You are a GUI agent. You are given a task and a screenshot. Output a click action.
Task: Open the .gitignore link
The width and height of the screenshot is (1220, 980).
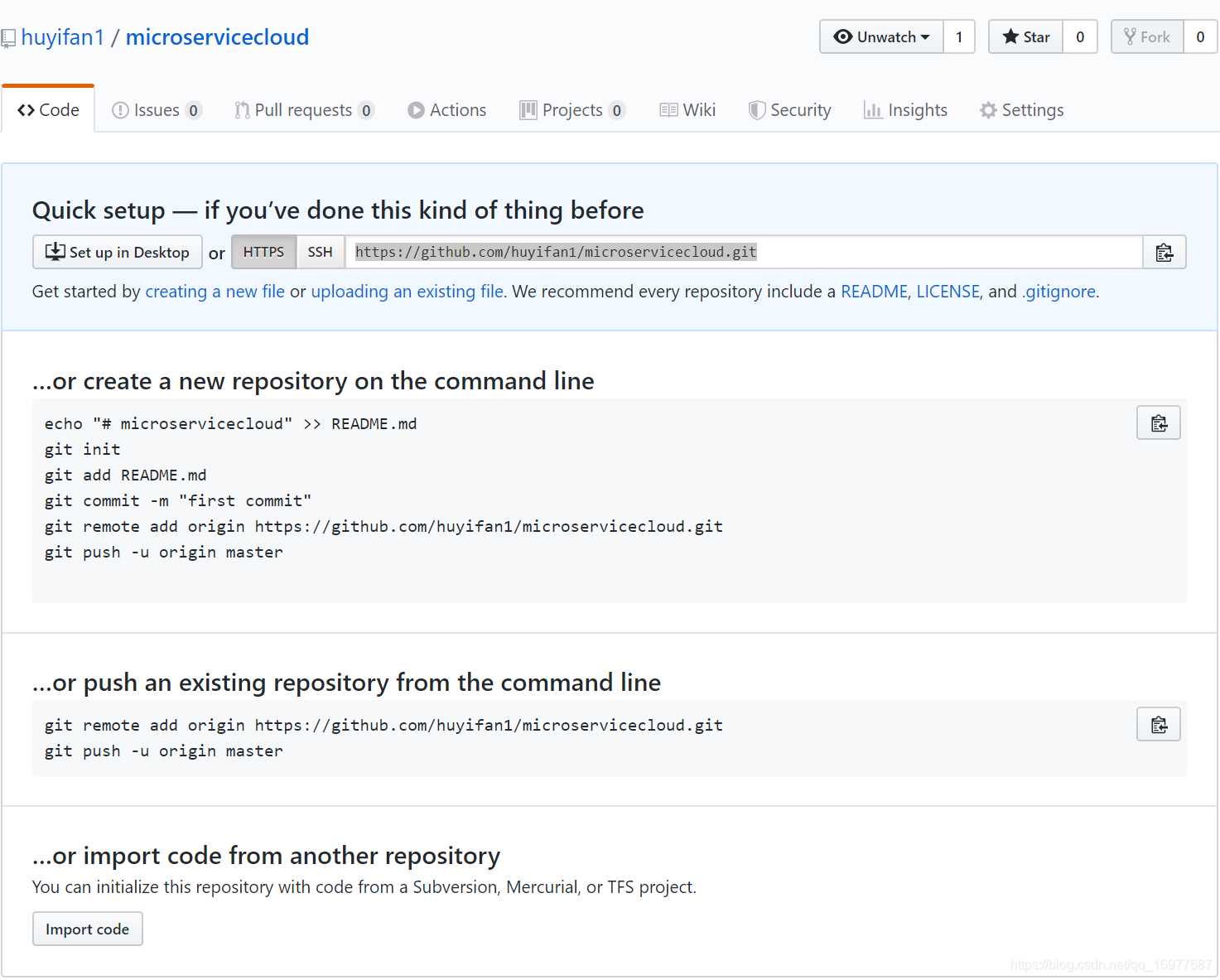click(x=1059, y=292)
